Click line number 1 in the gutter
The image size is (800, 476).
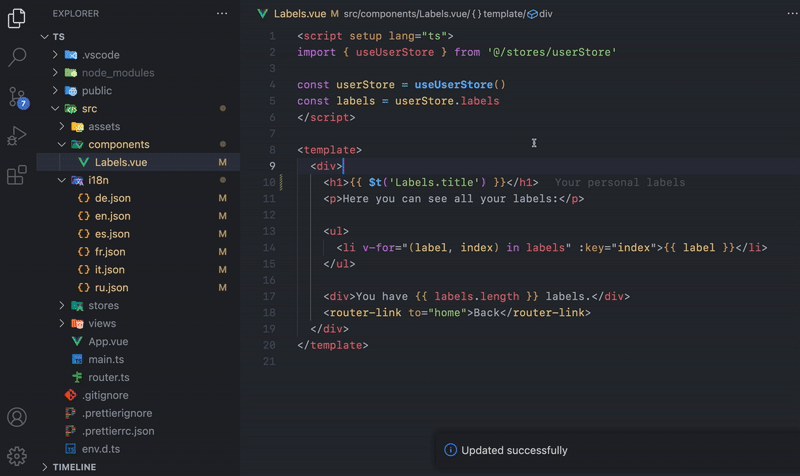click(272, 36)
